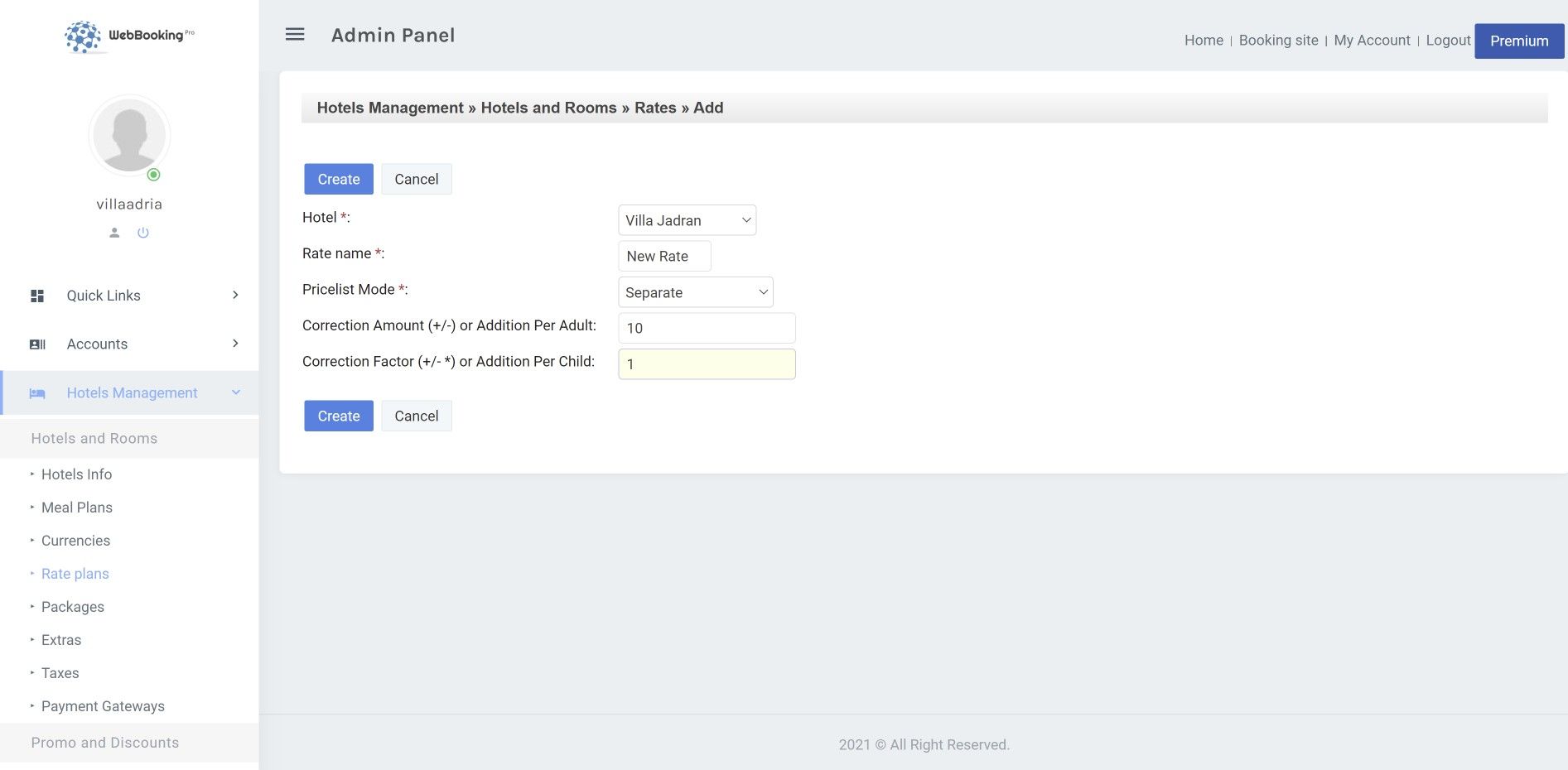Click the power icon under villaadria
The width and height of the screenshot is (1568, 770).
143,233
